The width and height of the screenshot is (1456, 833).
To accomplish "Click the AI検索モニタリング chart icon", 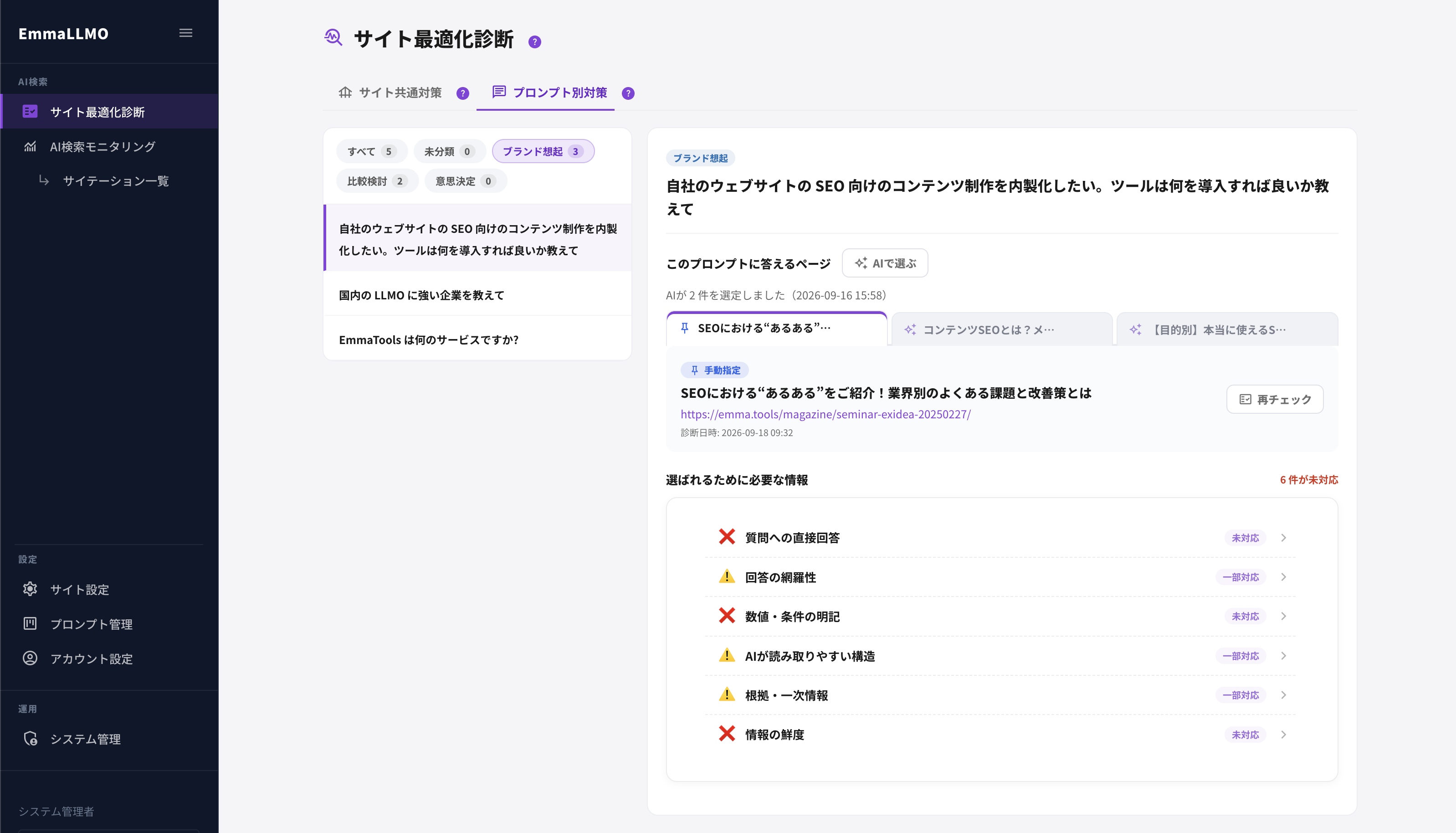I will (31, 146).
